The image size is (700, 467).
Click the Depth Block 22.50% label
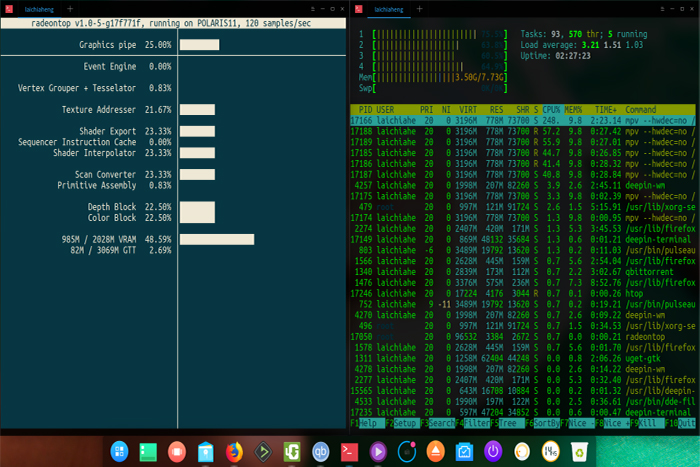(x=129, y=207)
